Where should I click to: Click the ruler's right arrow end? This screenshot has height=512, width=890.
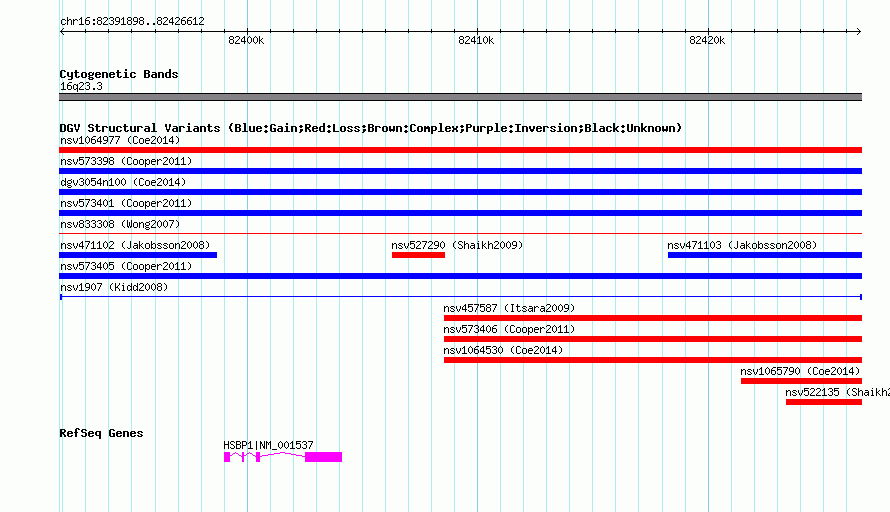click(x=859, y=32)
